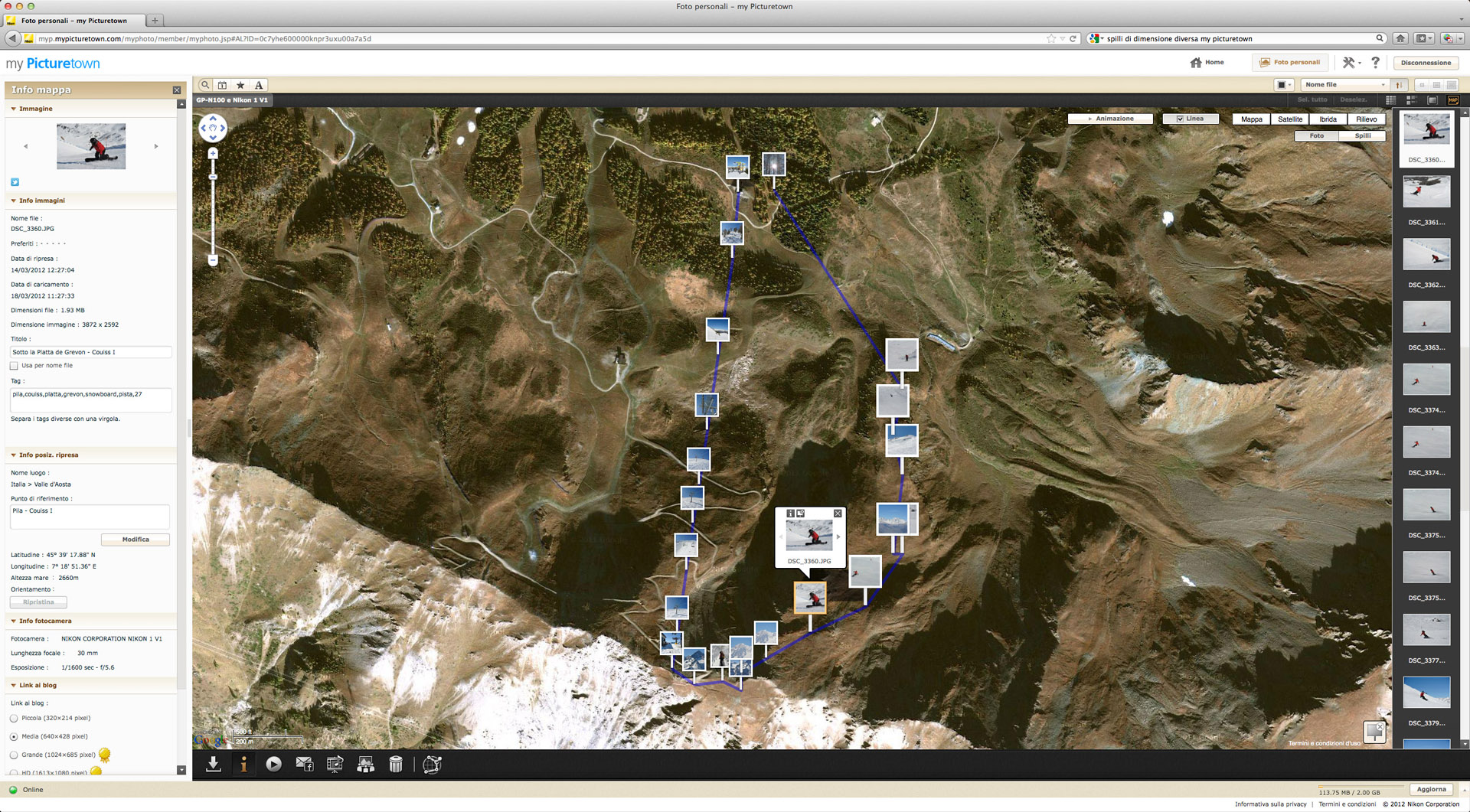
Task: Select largest thumbnail size icon
Action: (1452, 85)
